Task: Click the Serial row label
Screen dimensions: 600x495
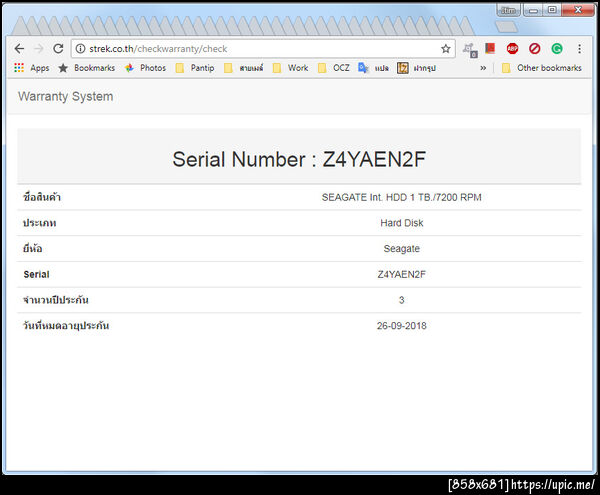Action: [x=36, y=274]
